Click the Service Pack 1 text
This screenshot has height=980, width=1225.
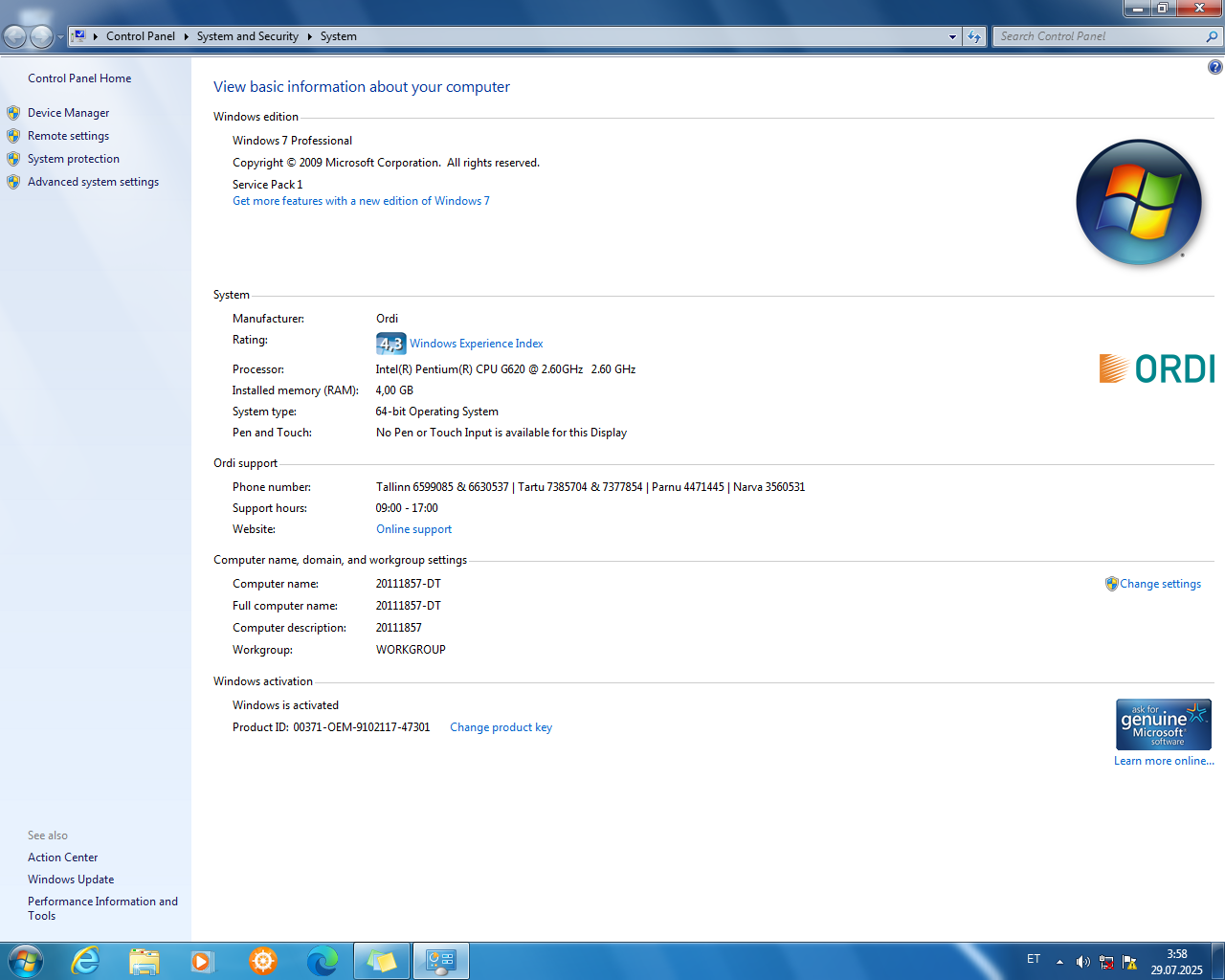pos(267,185)
